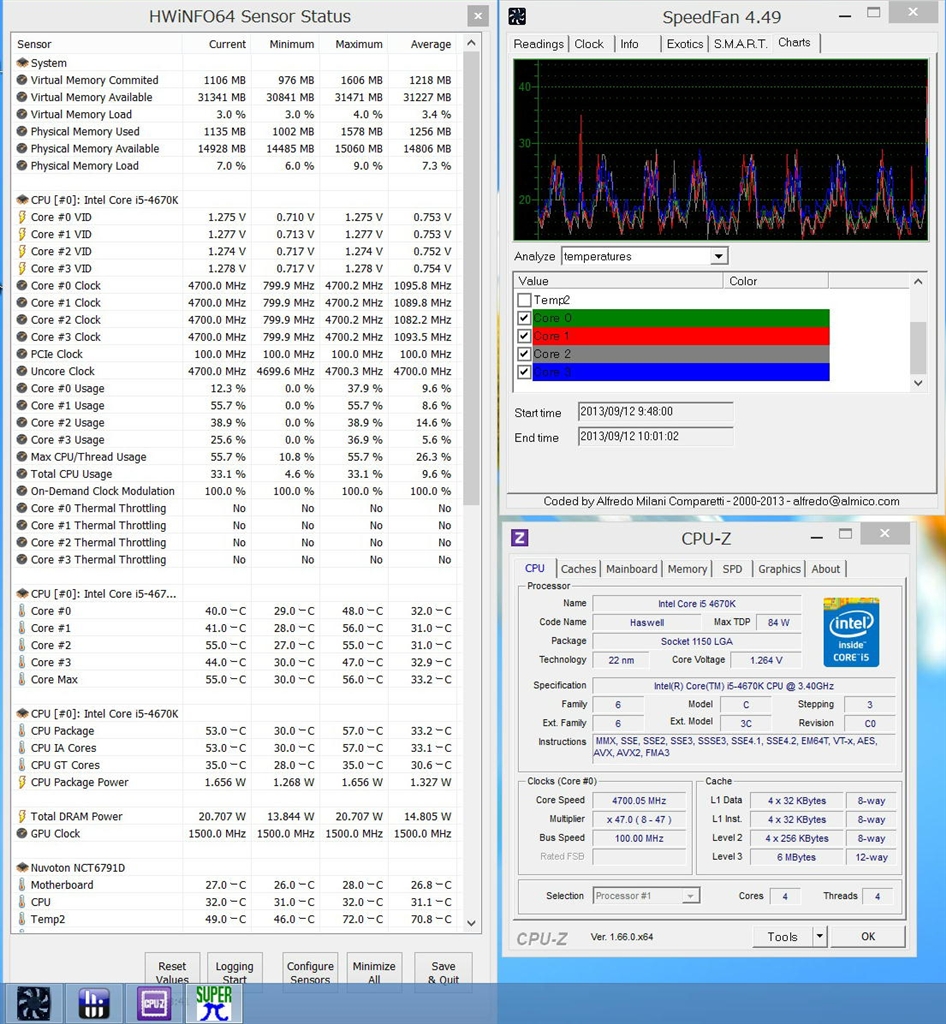Viewport: 946px width, 1024px height.
Task: Open the Analyze temperatures dropdown
Action: [x=718, y=256]
